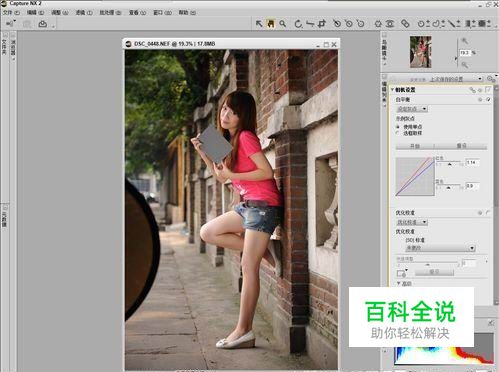
Task: Open the 文件 menu
Action: tap(11, 13)
